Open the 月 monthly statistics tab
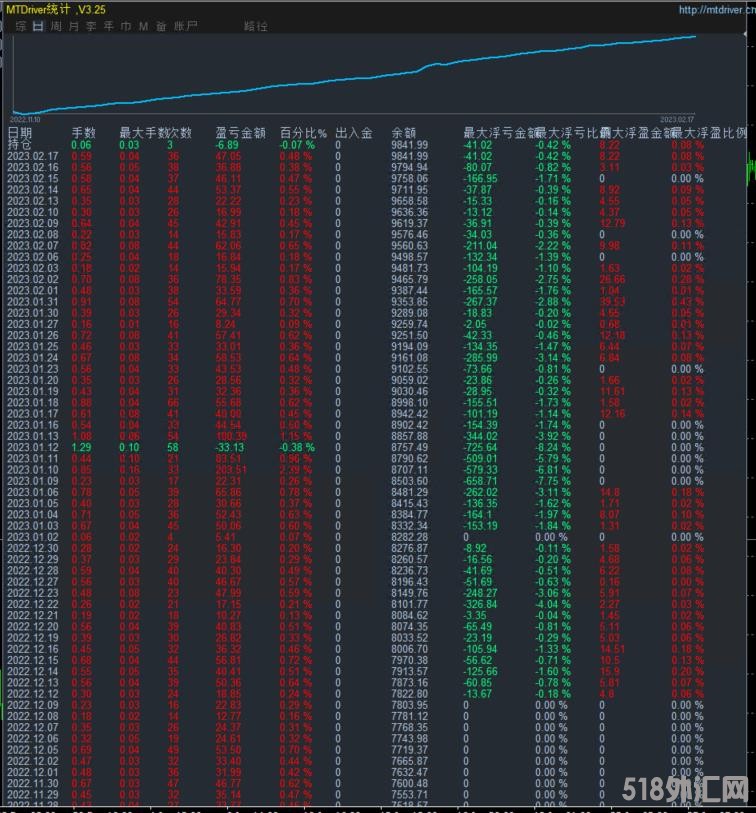Screen dimensions: 756x813 point(73,26)
